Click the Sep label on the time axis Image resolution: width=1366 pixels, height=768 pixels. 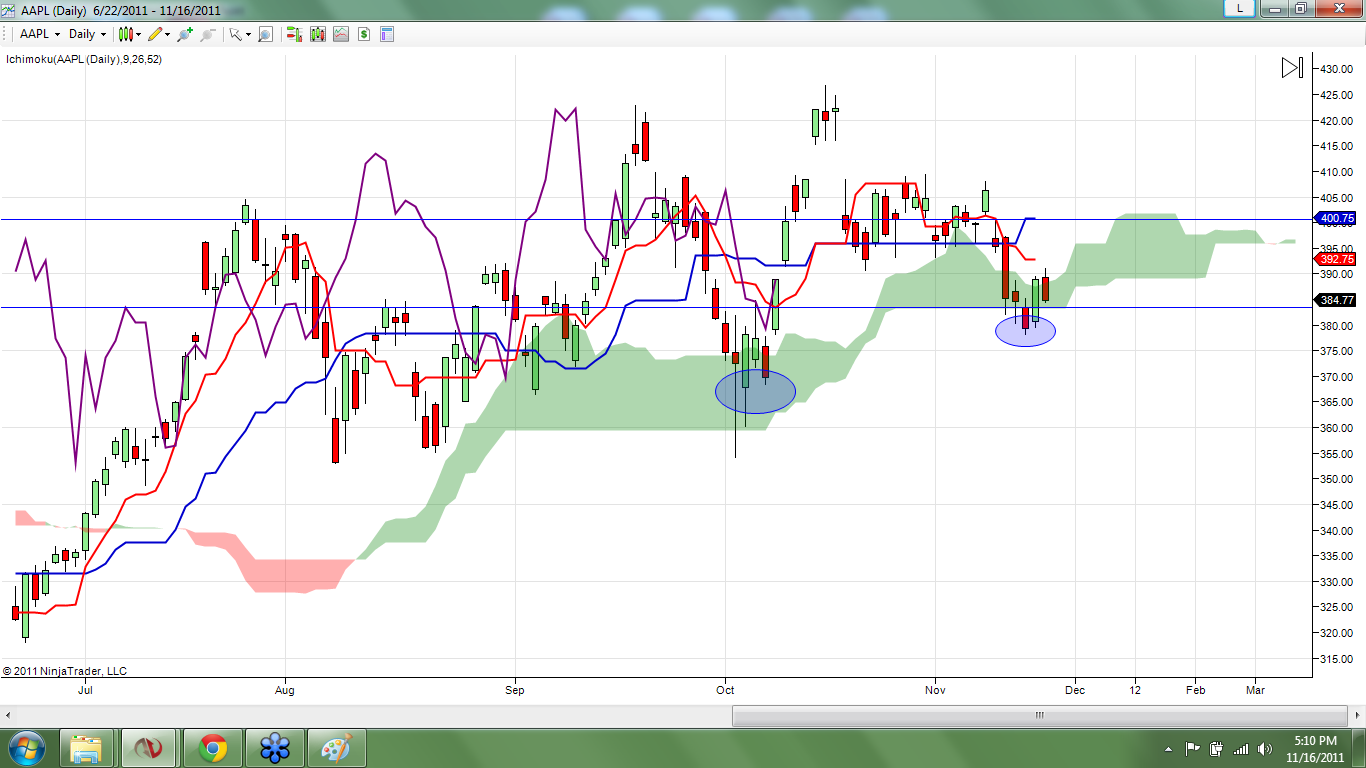click(515, 690)
